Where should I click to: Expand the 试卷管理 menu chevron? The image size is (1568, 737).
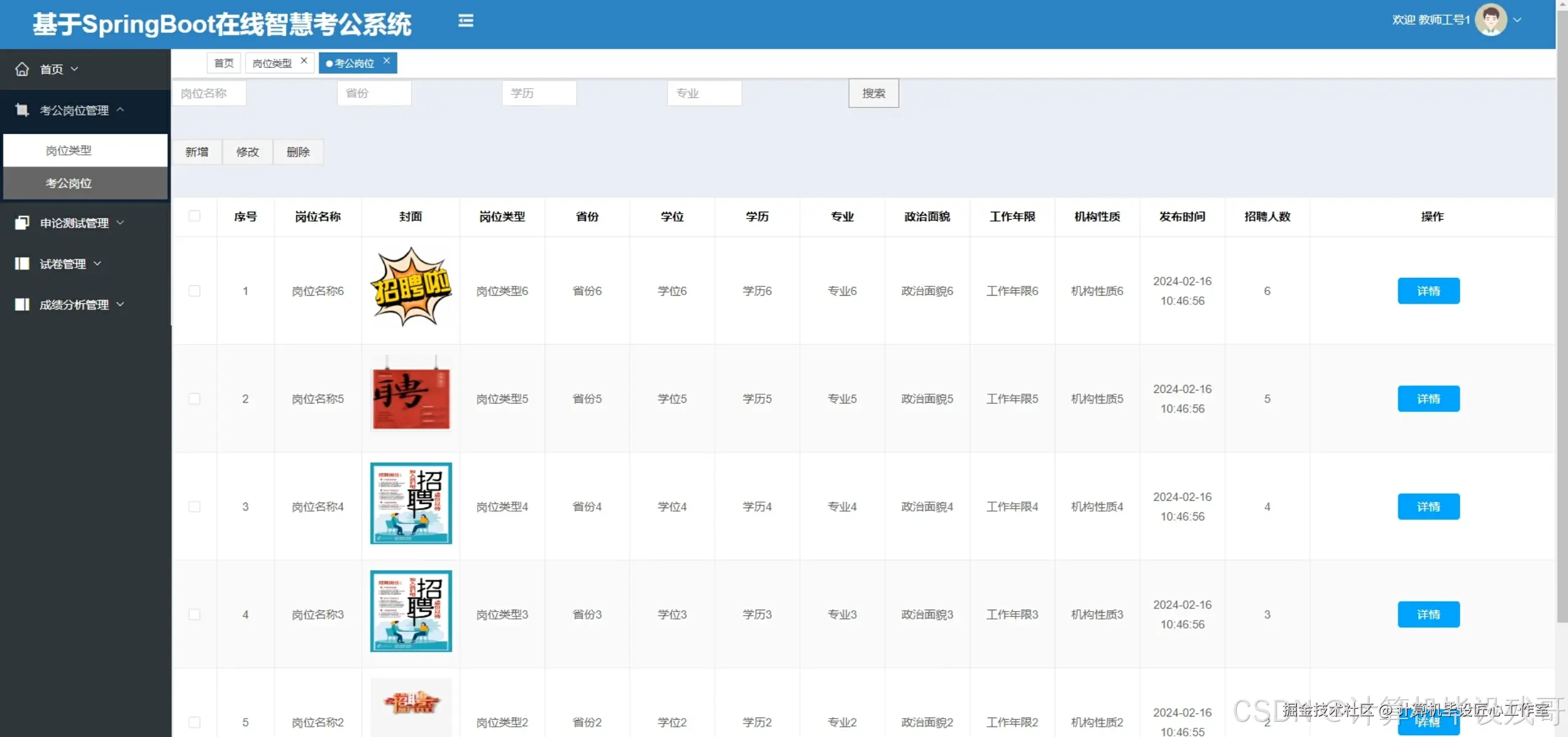click(97, 263)
